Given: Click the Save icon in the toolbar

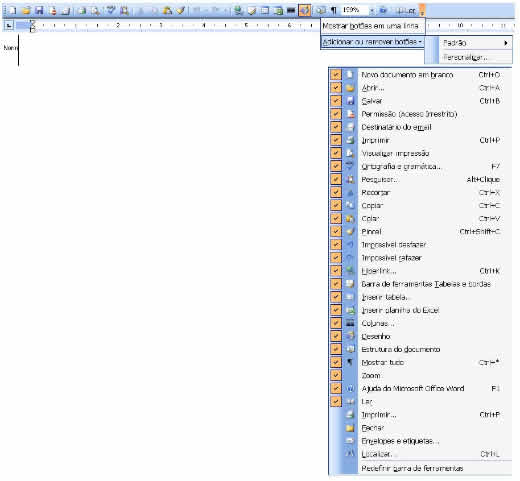Looking at the screenshot, I should coord(39,10).
